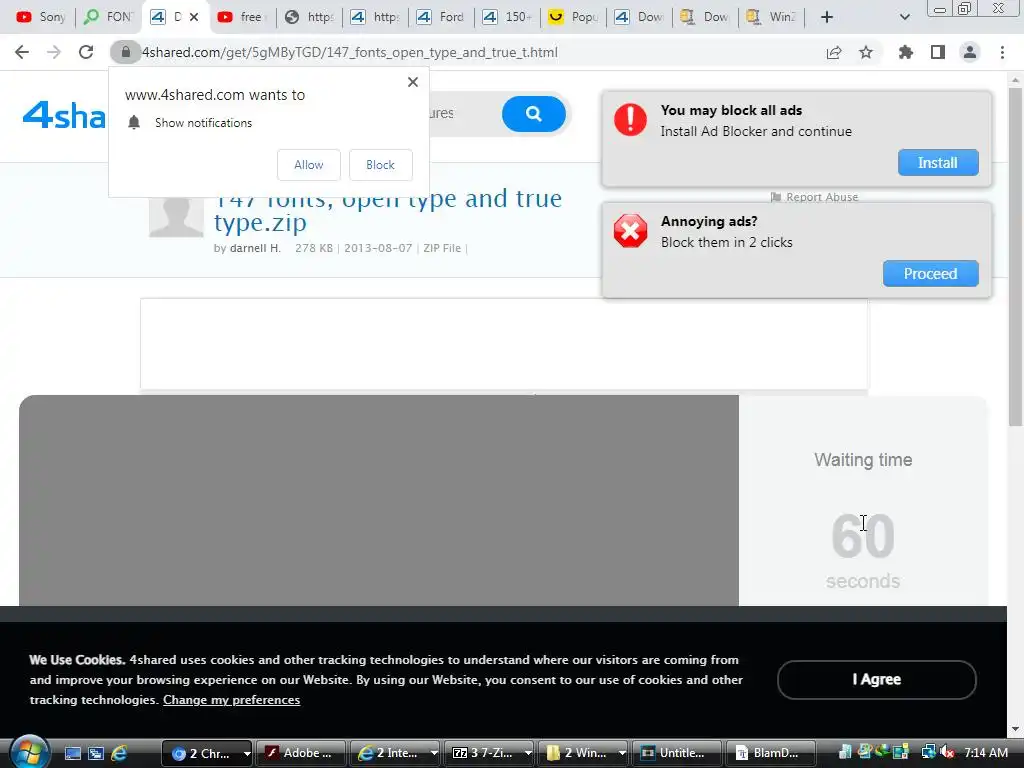
Task: Click the network tray icon
Action: pos(928,752)
